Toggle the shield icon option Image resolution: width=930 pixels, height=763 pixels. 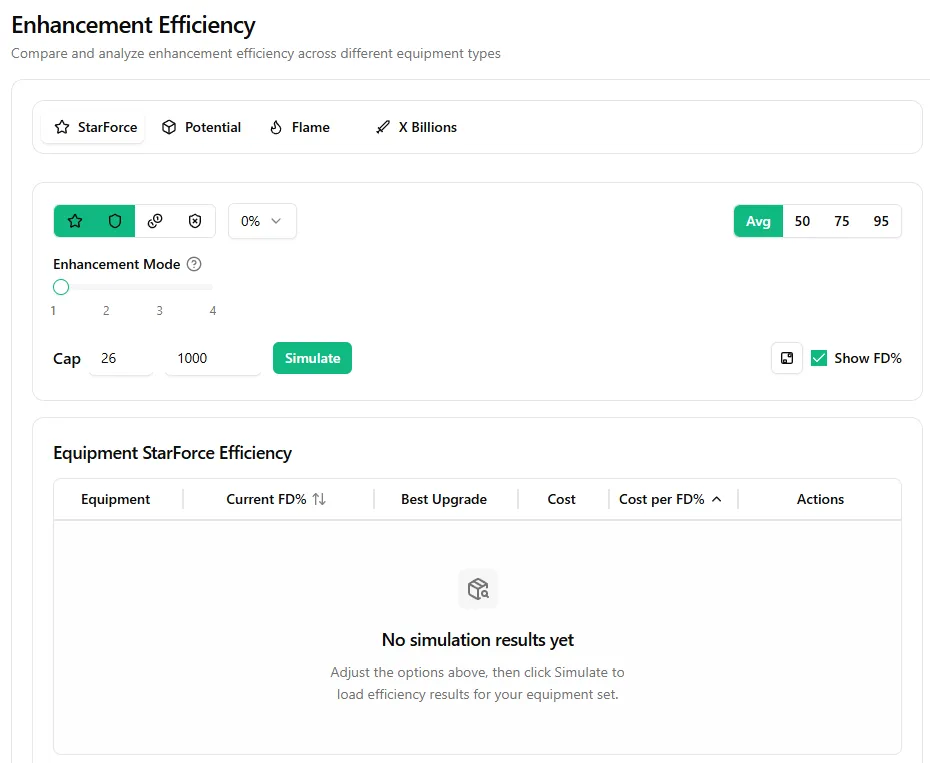[x=115, y=221]
